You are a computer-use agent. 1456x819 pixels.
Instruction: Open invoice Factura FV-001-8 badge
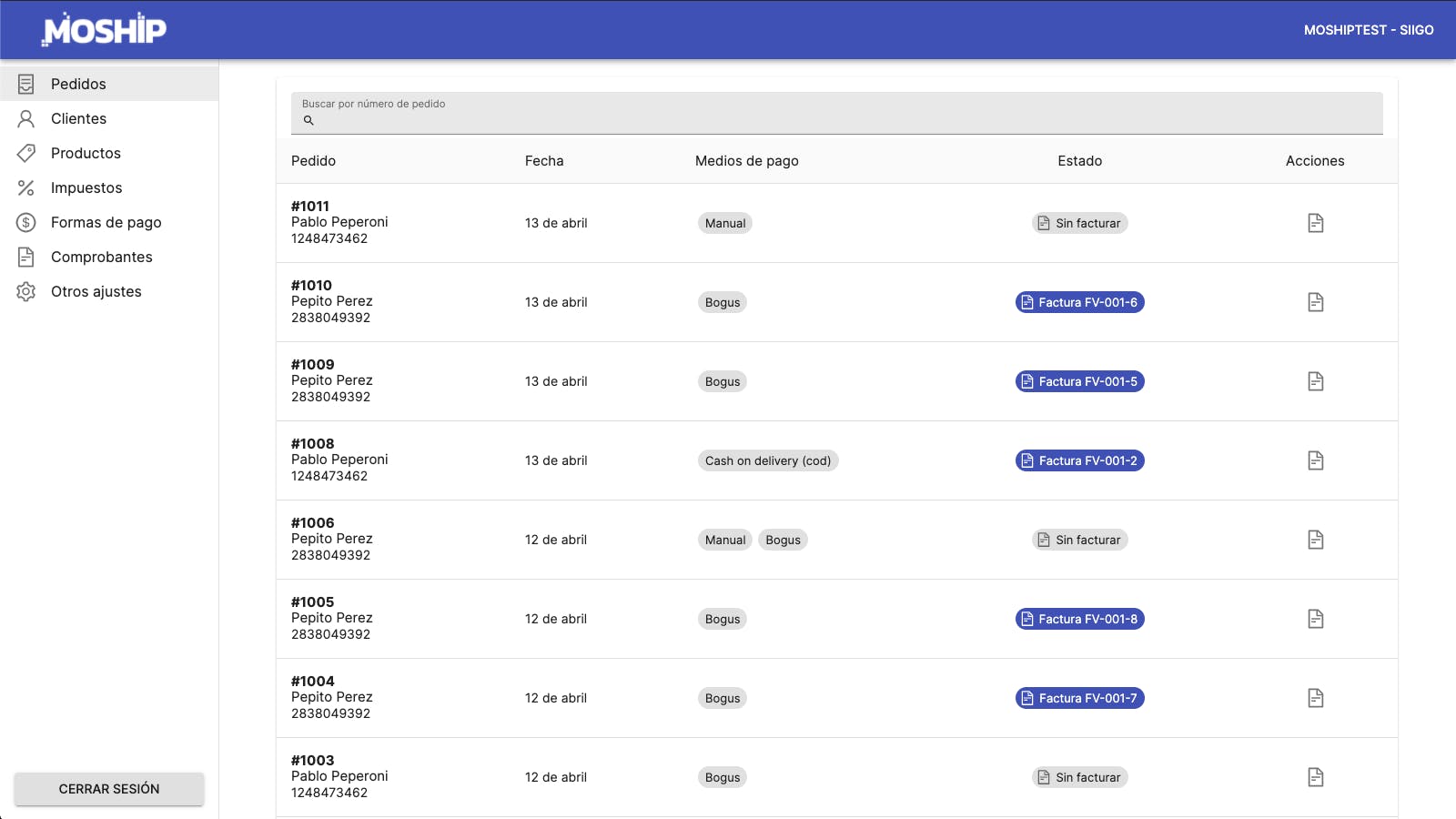point(1079,619)
